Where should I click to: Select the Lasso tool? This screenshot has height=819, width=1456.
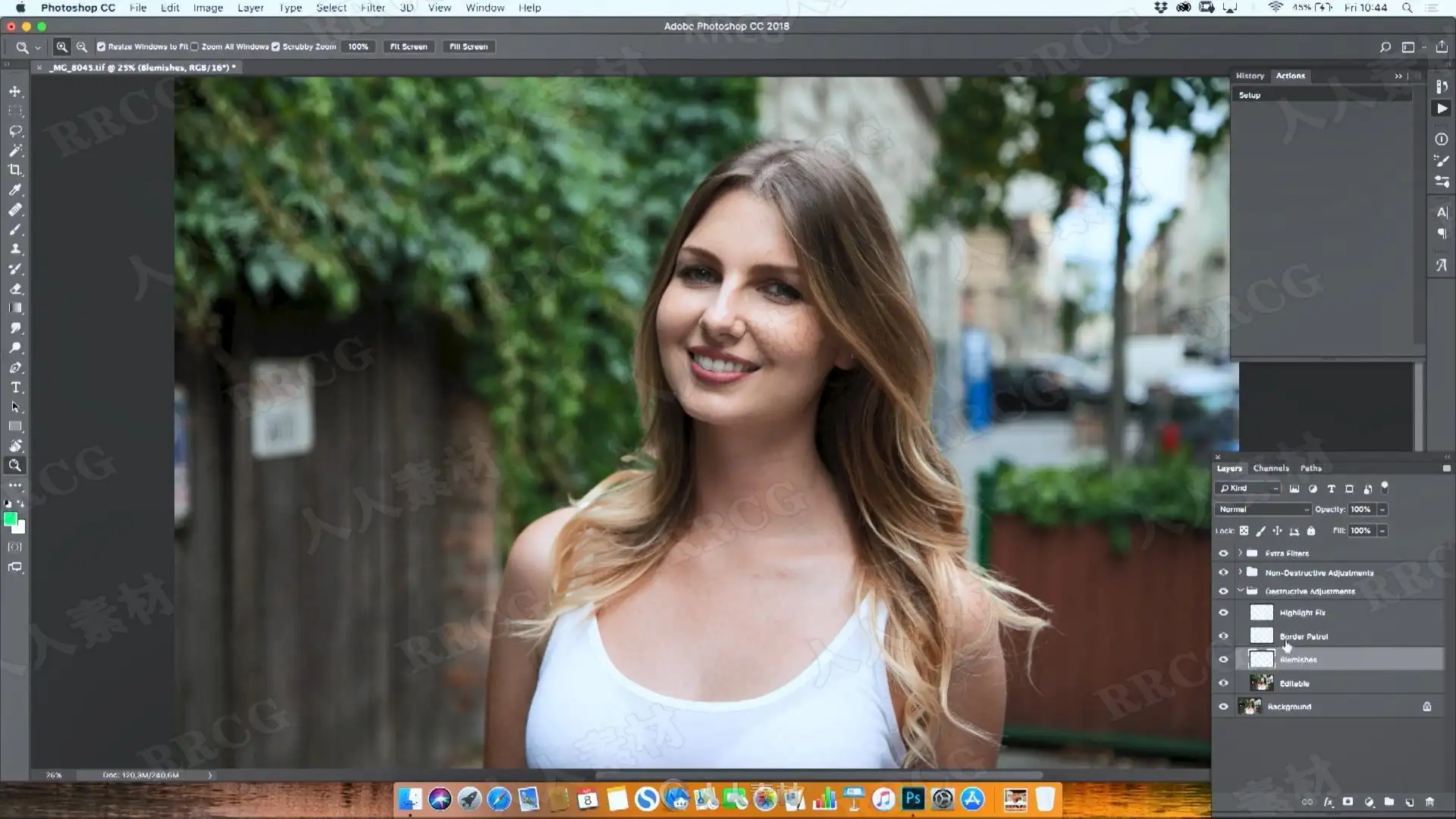(15, 130)
